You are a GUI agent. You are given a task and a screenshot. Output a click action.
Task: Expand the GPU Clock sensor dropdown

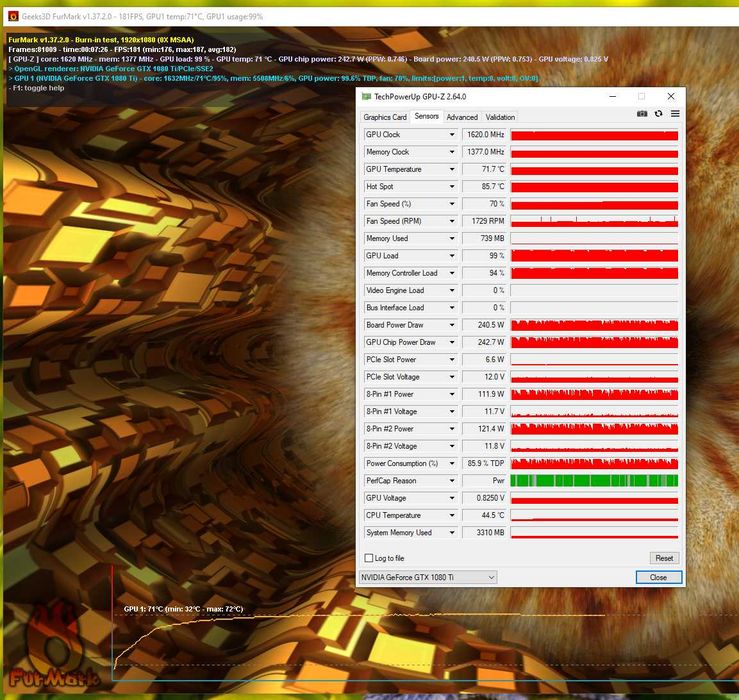point(452,134)
